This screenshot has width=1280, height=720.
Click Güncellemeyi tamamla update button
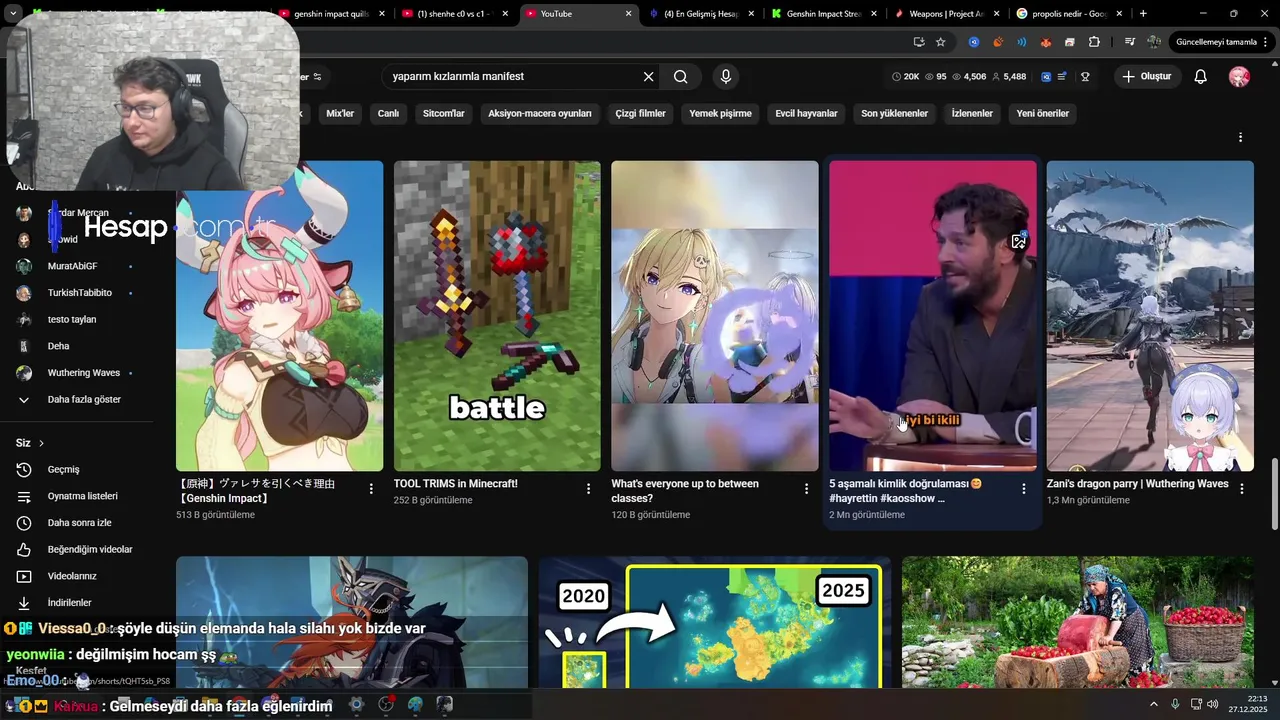tap(1216, 42)
